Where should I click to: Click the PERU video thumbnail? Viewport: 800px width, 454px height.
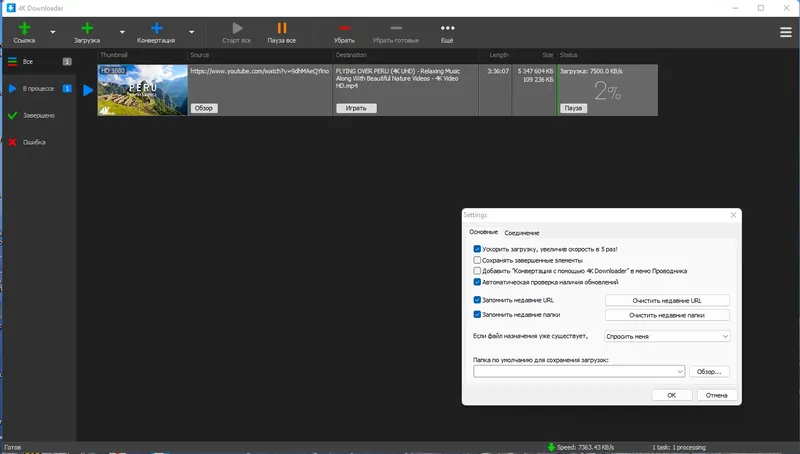(x=143, y=90)
